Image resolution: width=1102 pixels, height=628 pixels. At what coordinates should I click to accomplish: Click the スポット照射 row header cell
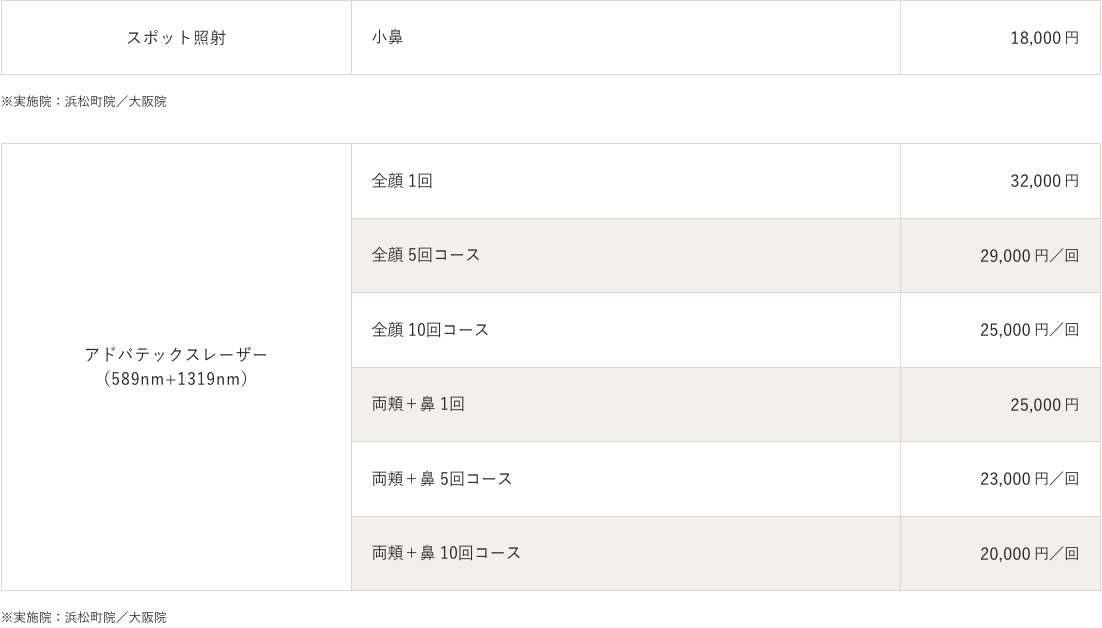coord(175,38)
